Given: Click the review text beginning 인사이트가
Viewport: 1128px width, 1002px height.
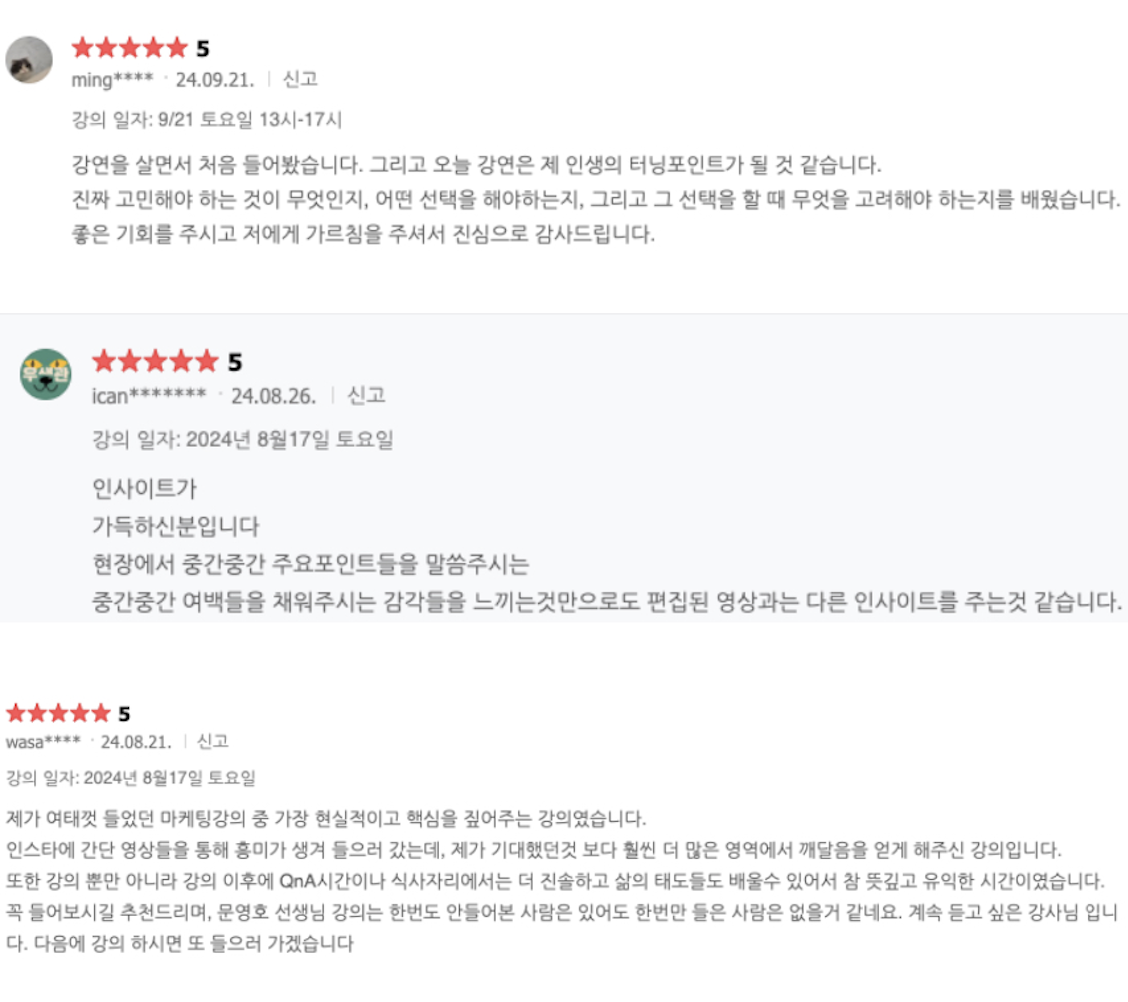Looking at the screenshot, I should coord(606,545).
